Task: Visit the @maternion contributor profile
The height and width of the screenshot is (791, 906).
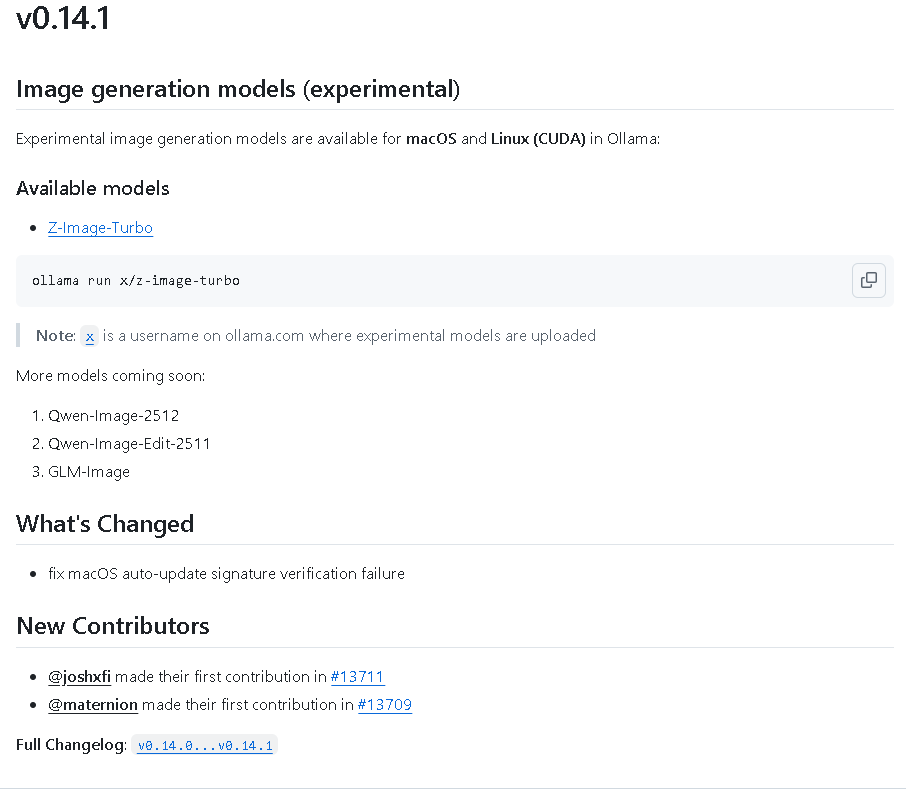Action: pyautogui.click(x=92, y=705)
